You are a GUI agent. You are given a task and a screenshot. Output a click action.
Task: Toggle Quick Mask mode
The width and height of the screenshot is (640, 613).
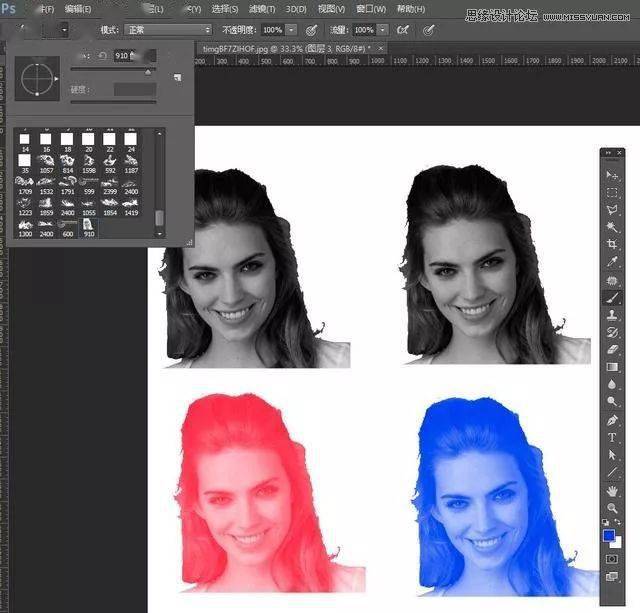click(611, 559)
